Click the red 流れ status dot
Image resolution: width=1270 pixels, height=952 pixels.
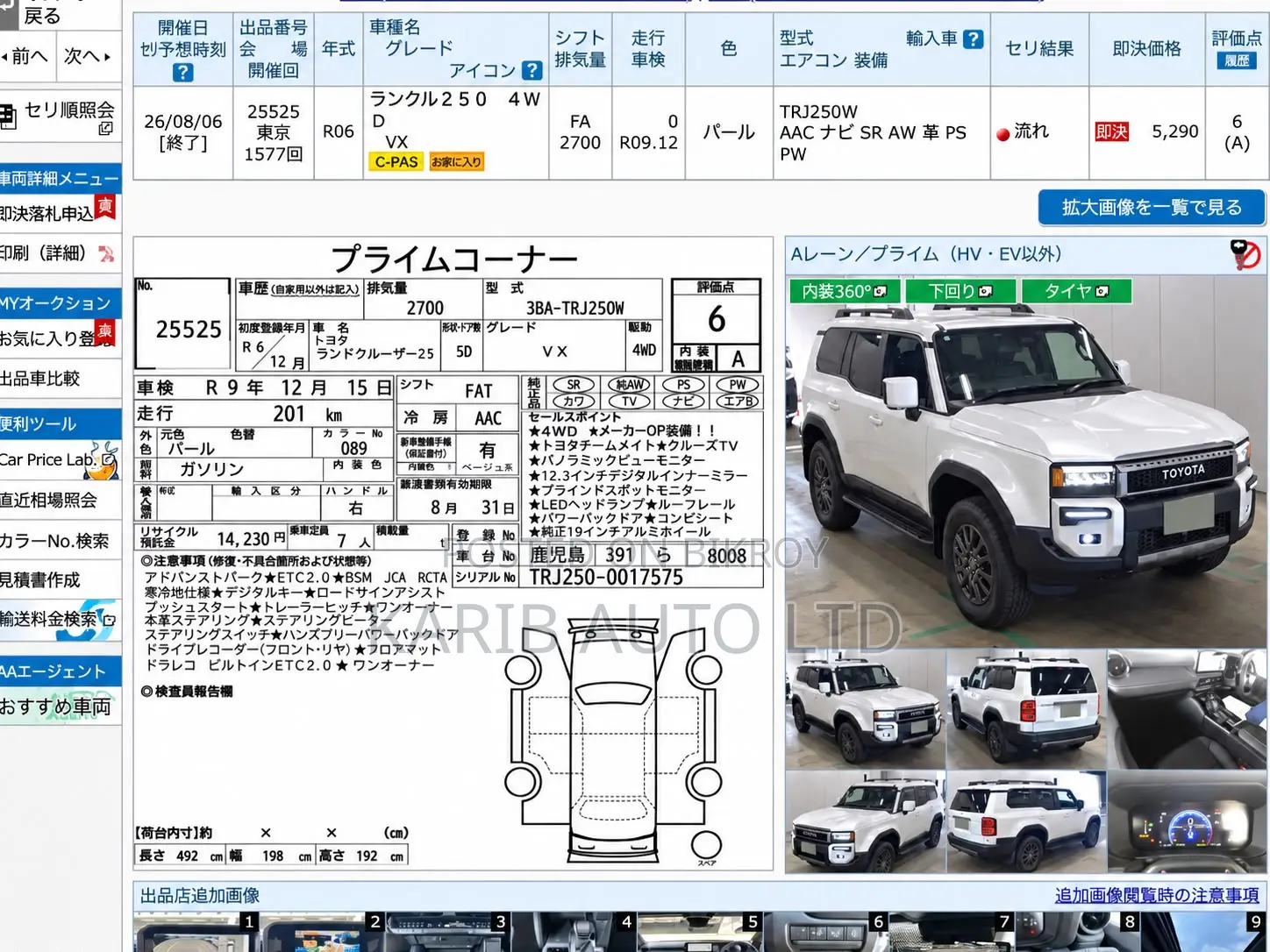click(1003, 134)
